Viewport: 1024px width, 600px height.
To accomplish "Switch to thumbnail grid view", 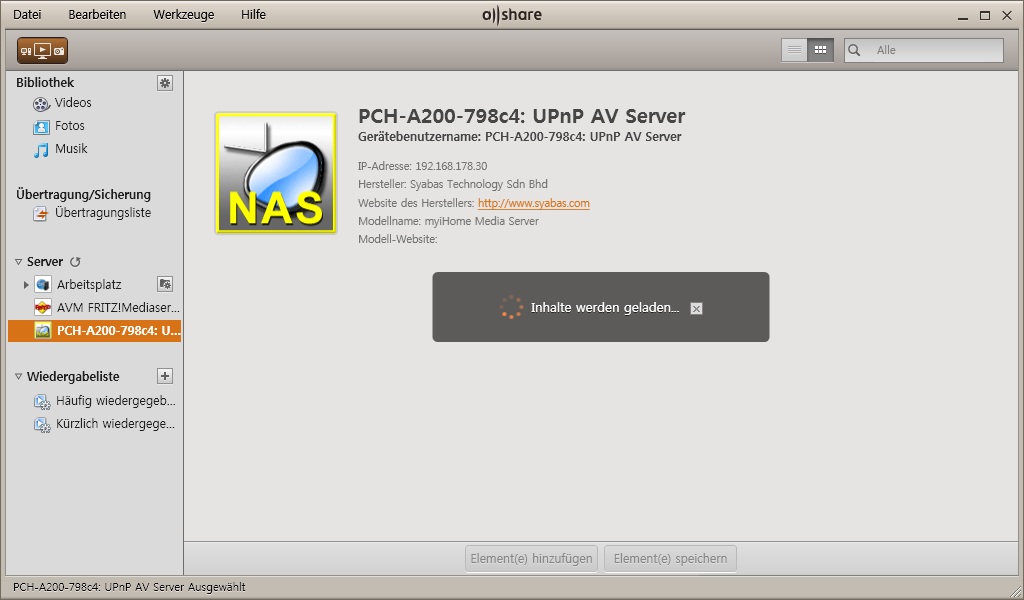I will click(x=820, y=50).
